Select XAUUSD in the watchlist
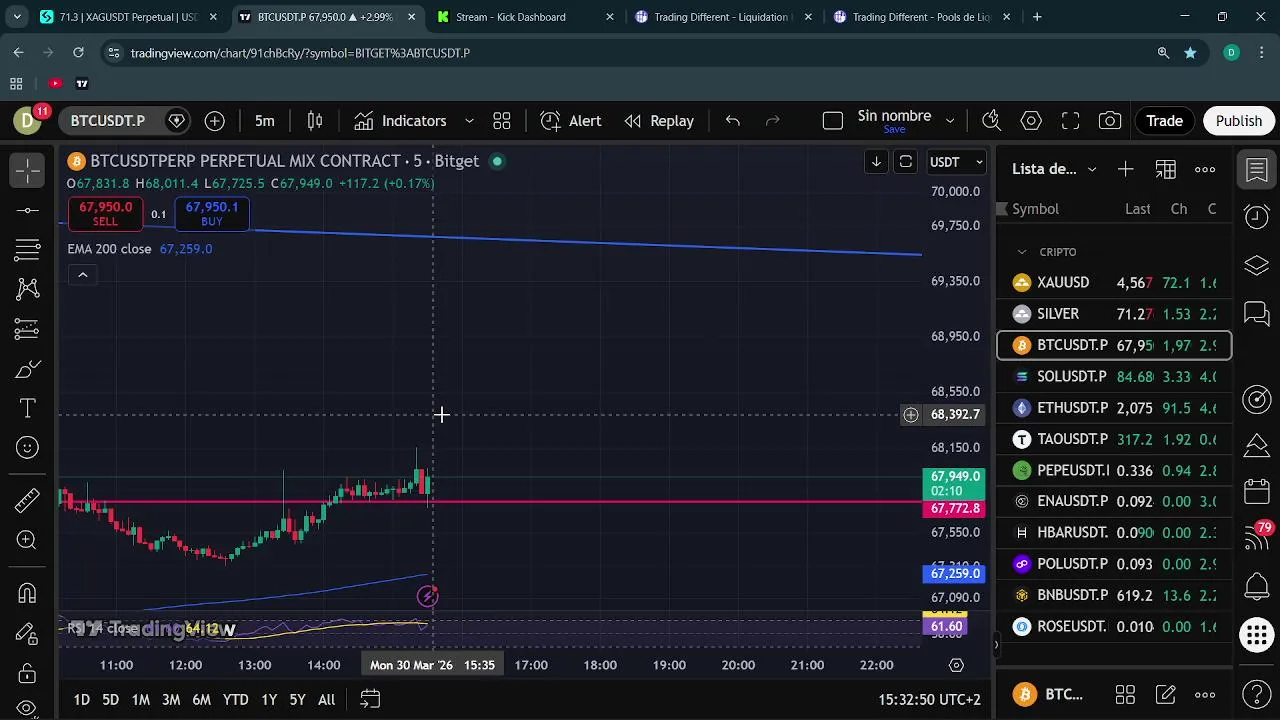Viewport: 1280px width, 720px height. click(x=1114, y=283)
